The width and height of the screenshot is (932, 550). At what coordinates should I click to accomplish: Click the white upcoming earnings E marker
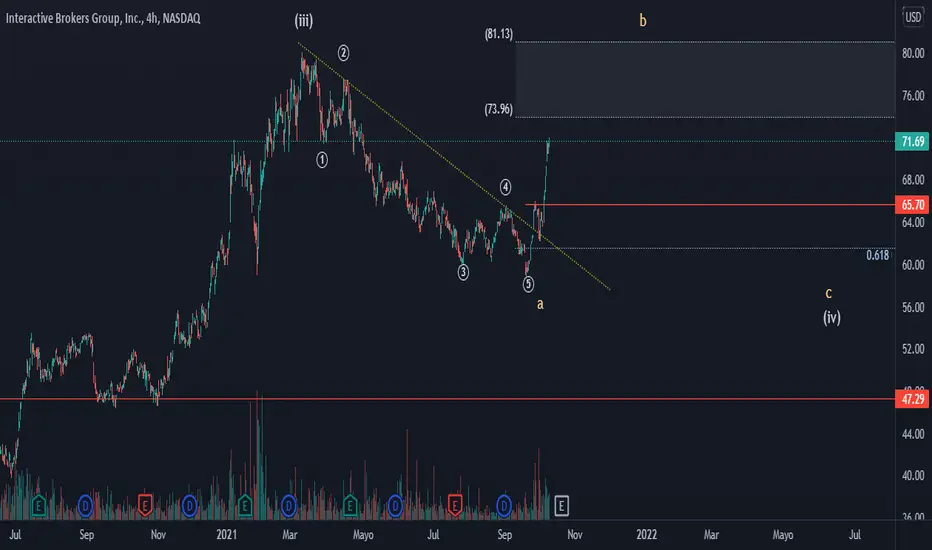(561, 506)
